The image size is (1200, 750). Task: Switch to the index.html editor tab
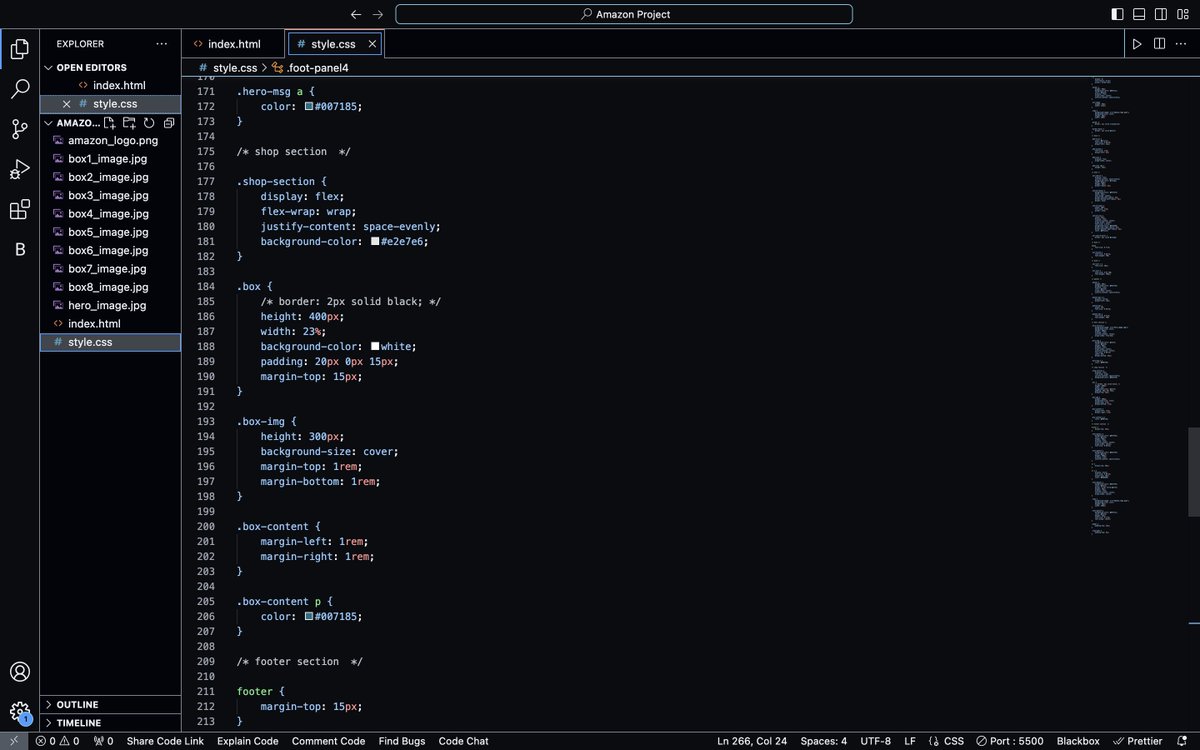pos(233,44)
